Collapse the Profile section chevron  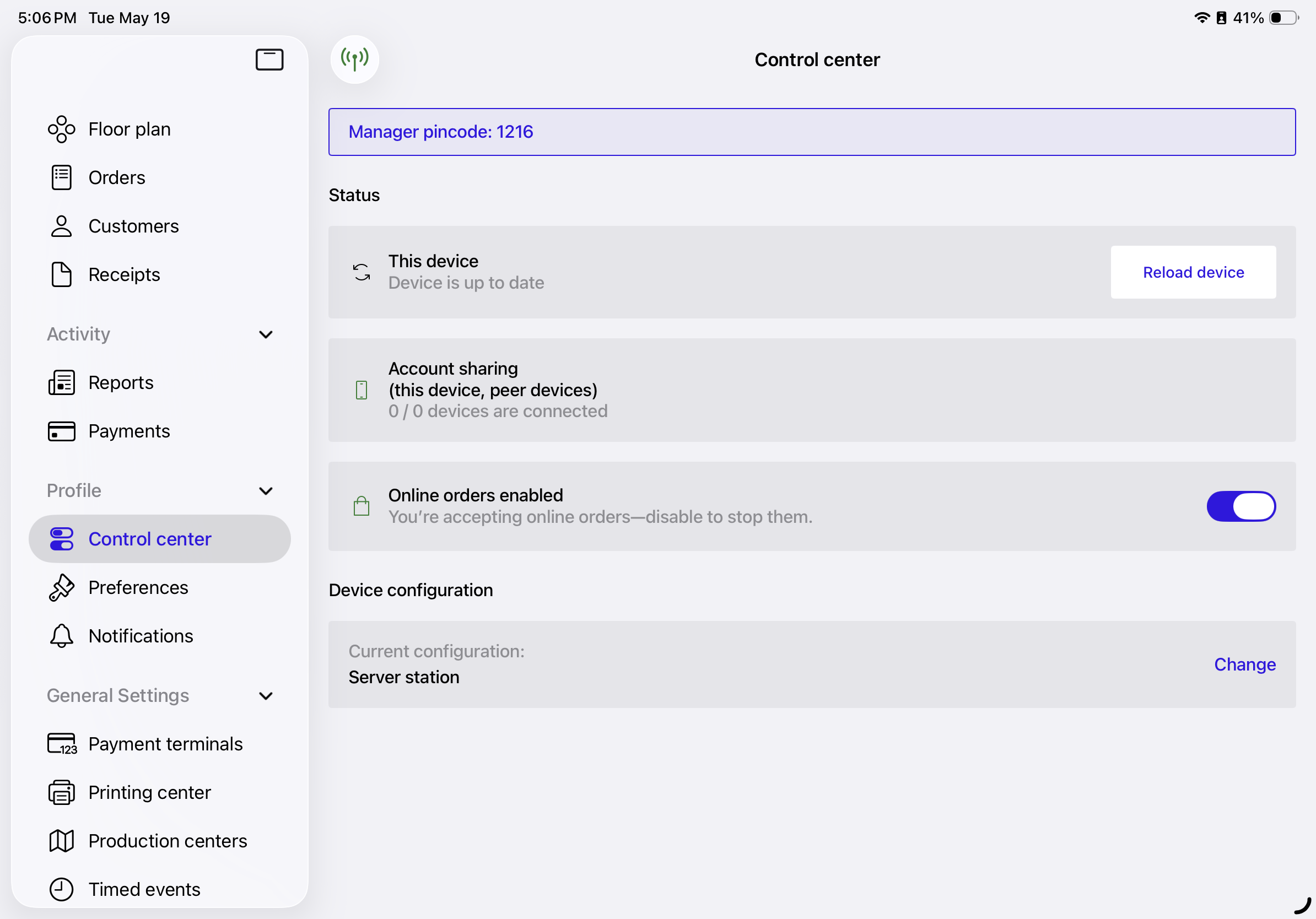(x=266, y=491)
